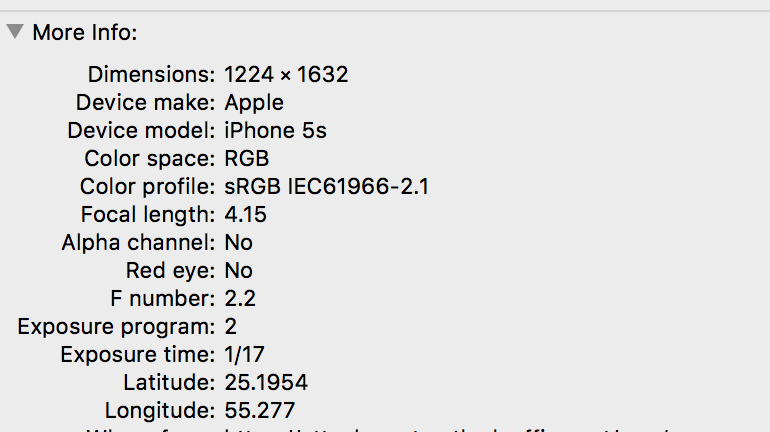The height and width of the screenshot is (432, 770).
Task: Click the More Info section header
Action: coord(84,32)
